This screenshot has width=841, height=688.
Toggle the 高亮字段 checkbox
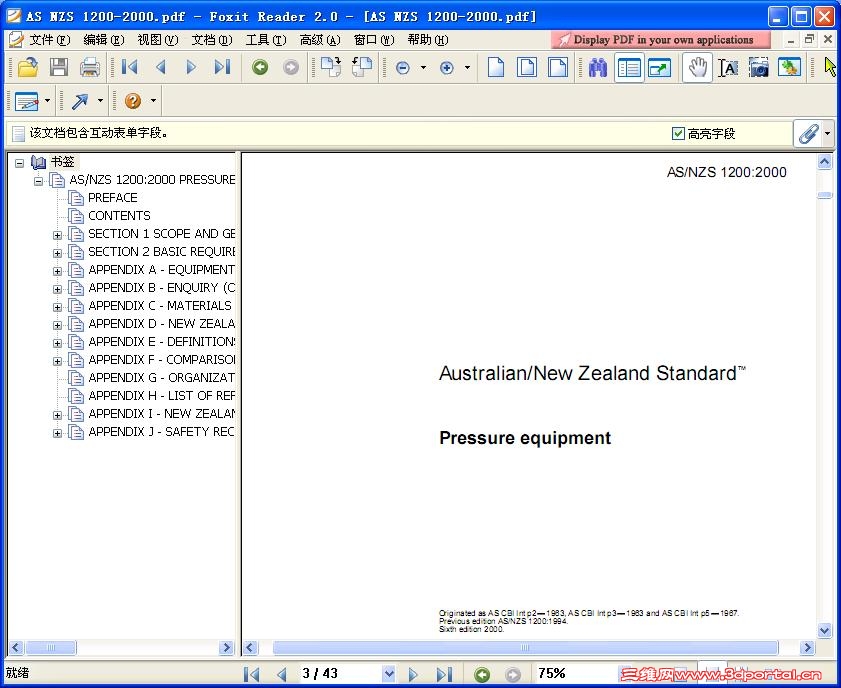pyautogui.click(x=678, y=133)
